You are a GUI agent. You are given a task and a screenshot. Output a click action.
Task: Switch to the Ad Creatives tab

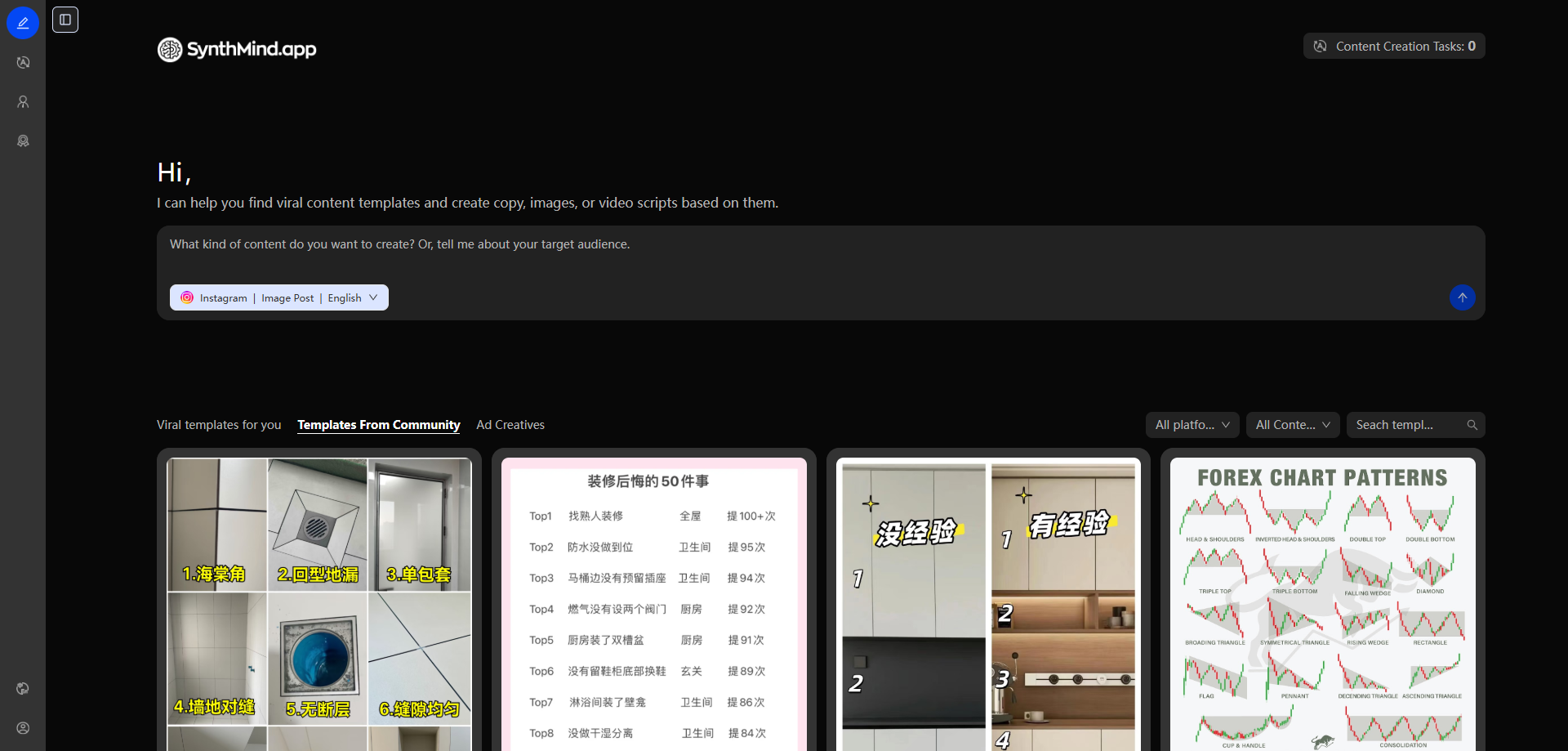(x=510, y=425)
